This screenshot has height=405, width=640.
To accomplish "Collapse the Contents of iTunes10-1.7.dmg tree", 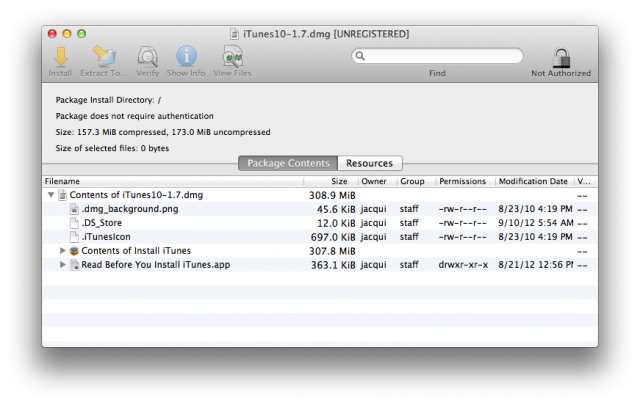I will (51, 195).
